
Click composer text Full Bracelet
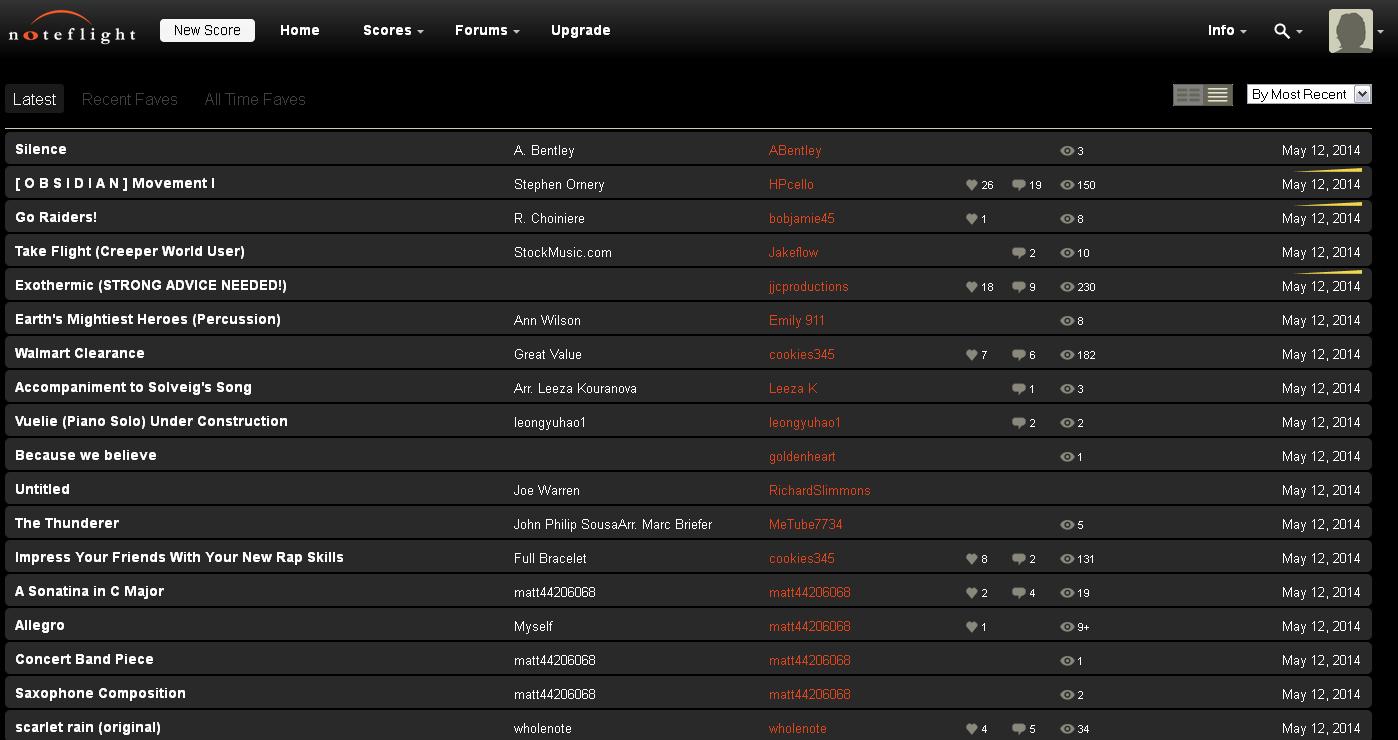(x=550, y=559)
